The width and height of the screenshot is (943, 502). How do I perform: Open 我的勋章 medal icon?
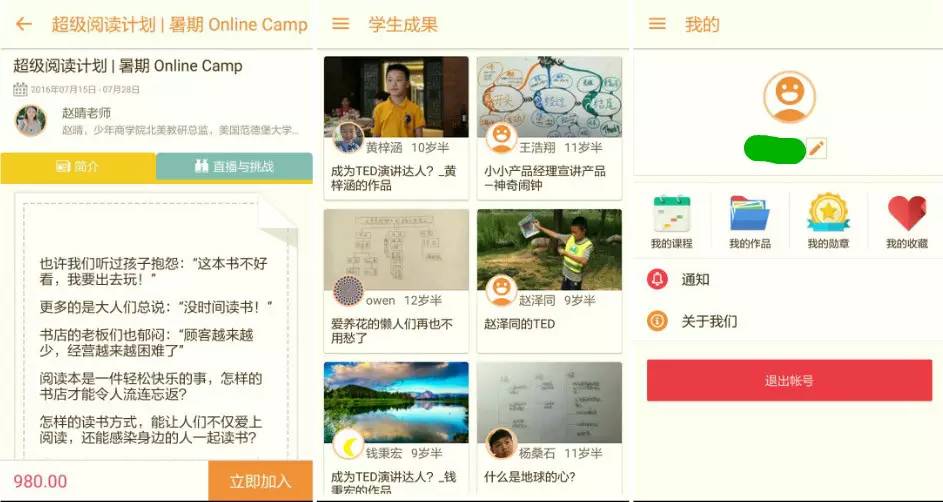[x=828, y=212]
